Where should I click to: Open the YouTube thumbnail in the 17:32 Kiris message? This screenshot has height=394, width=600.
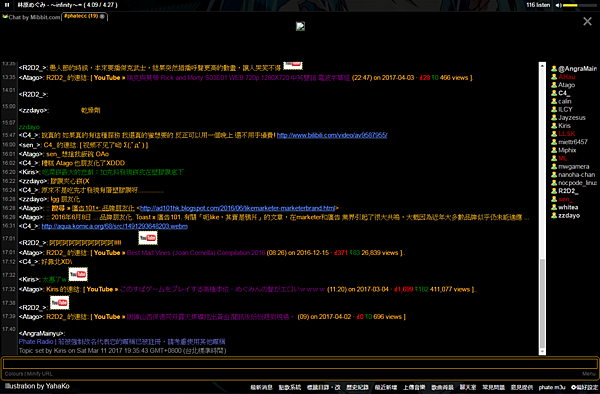click(78, 274)
